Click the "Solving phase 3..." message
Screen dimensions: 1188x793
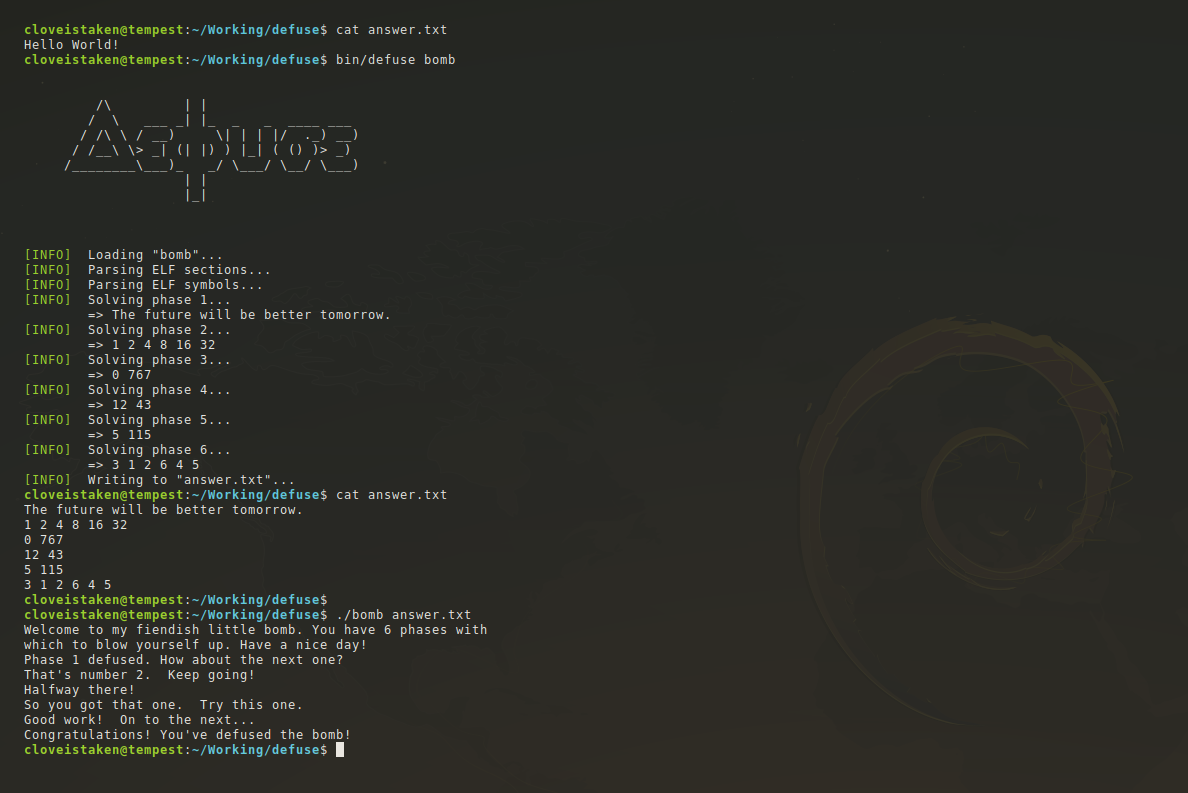(x=159, y=361)
